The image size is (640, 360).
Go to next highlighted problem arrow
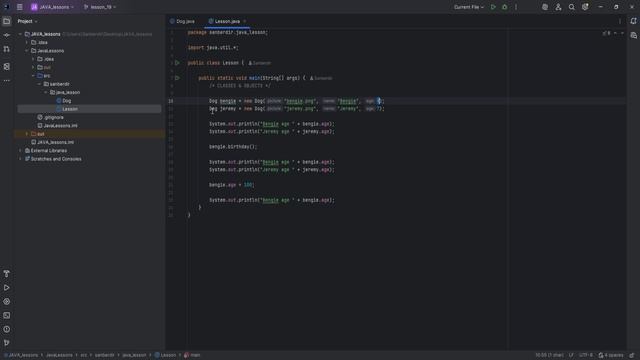(x=622, y=33)
